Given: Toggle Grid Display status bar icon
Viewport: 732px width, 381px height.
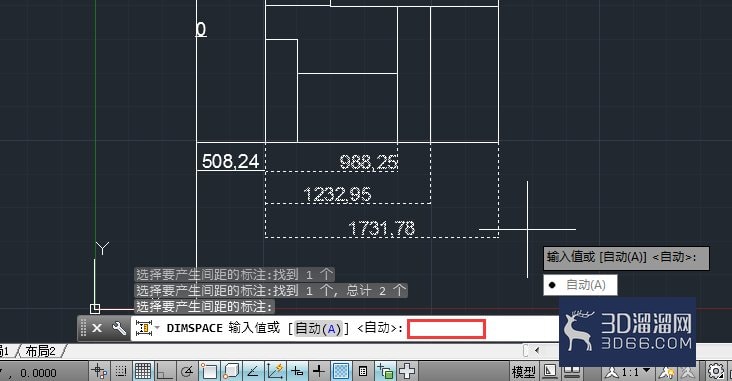Looking at the screenshot, I should [x=143, y=371].
